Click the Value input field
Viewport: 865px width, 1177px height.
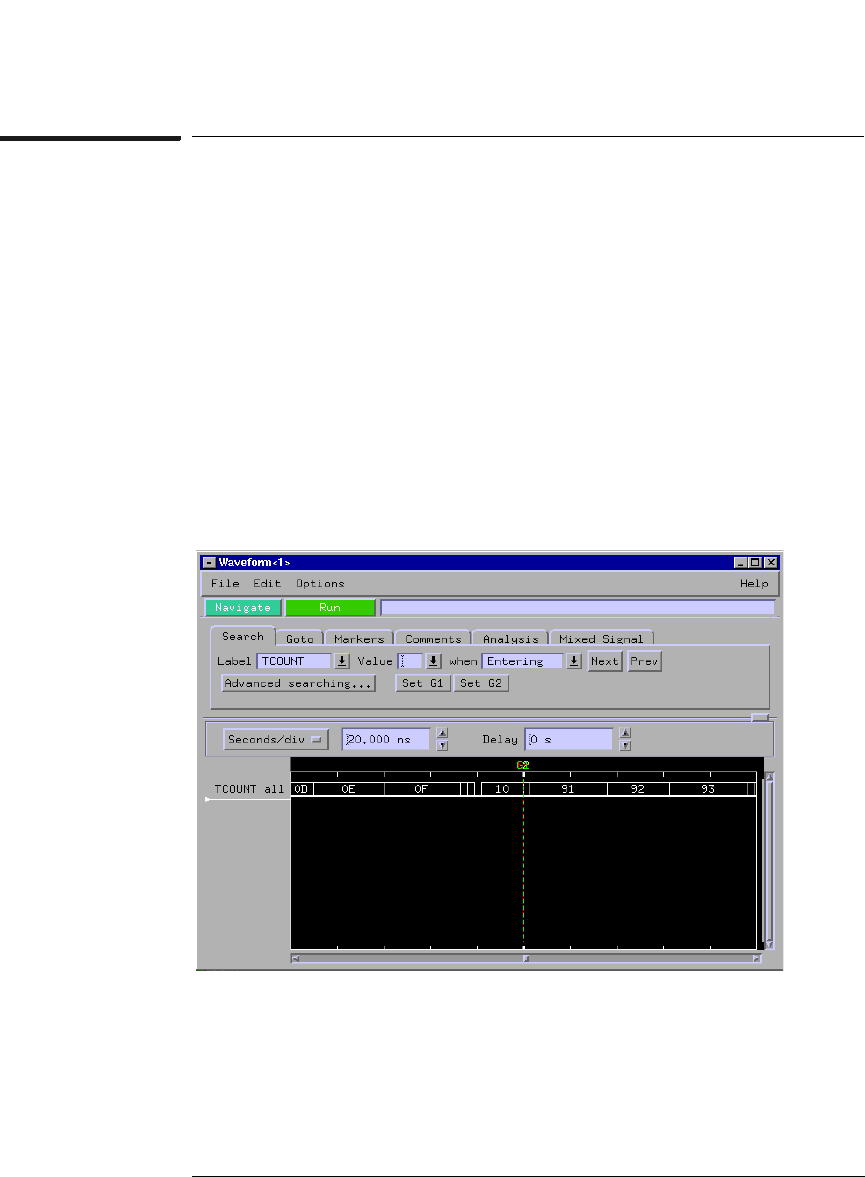(410, 661)
